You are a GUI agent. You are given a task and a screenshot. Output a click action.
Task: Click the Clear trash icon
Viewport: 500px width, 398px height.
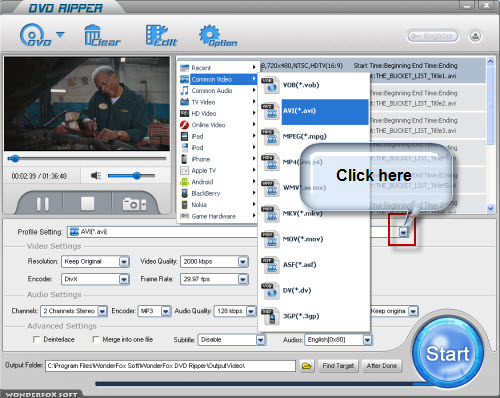[102, 35]
